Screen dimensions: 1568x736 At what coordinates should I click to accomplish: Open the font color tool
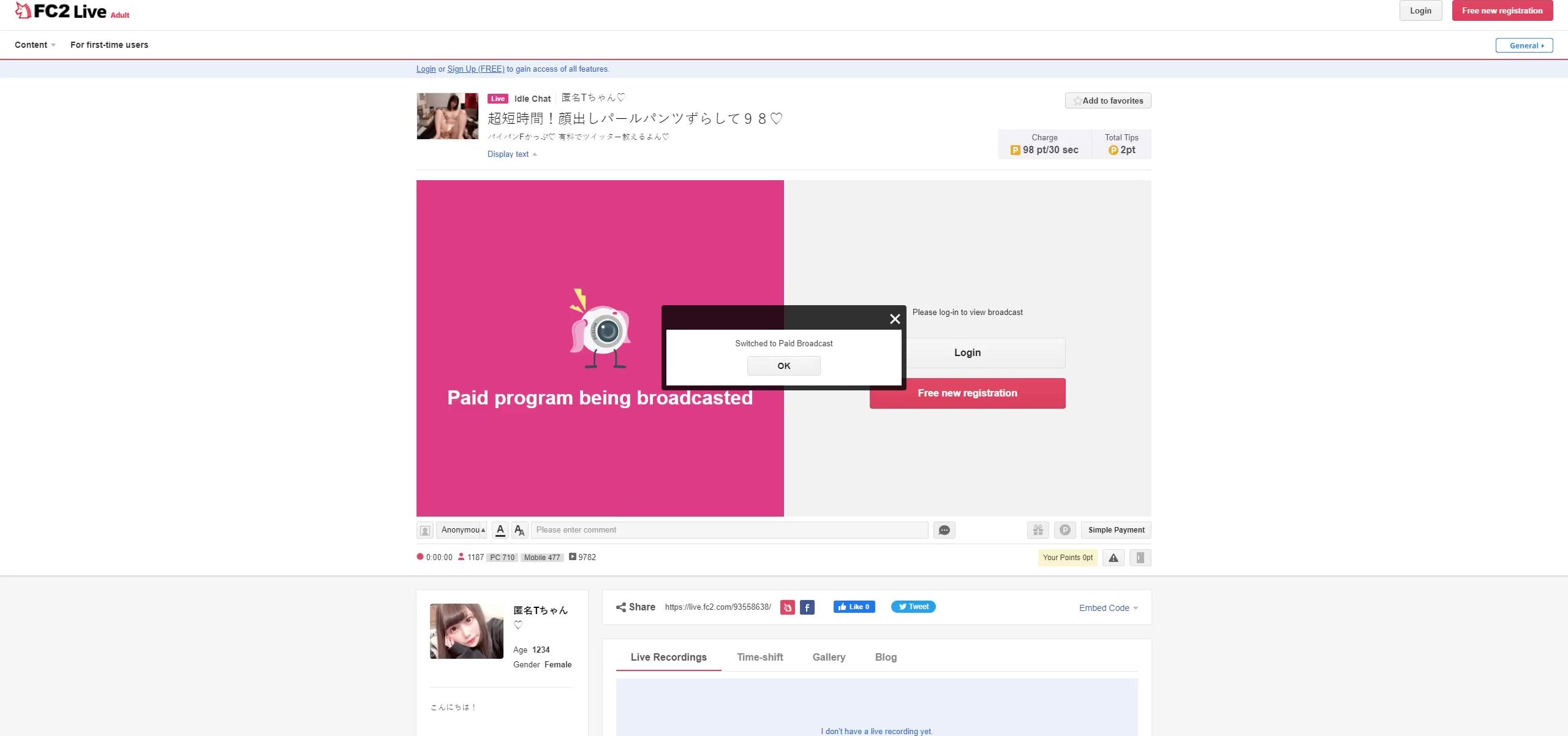click(500, 530)
